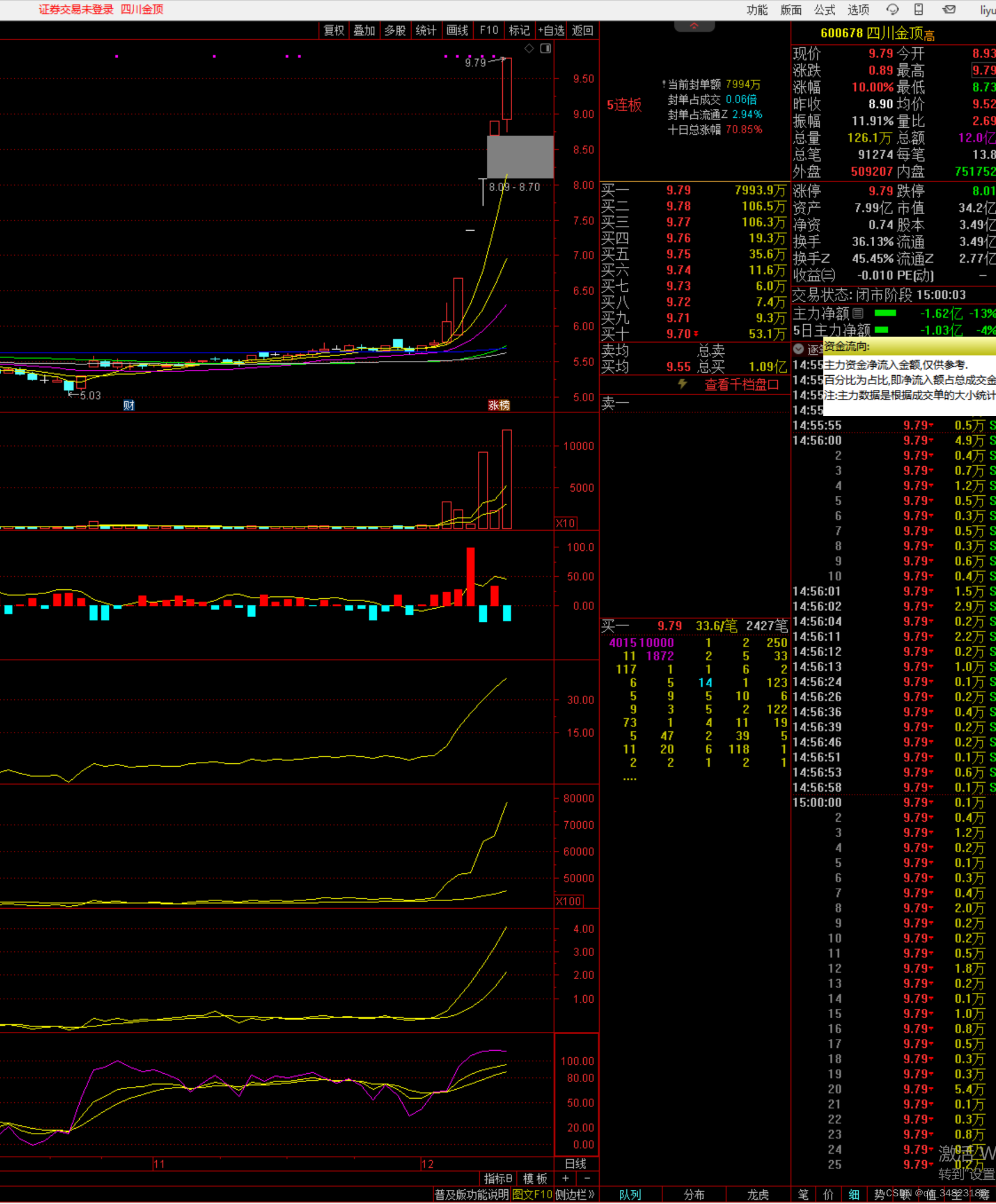Click the 返回 button
This screenshot has width=996, height=1204.
point(583,30)
